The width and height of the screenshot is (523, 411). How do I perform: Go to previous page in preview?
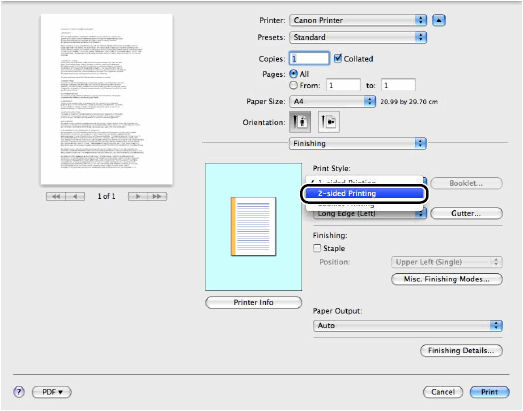pos(75,196)
